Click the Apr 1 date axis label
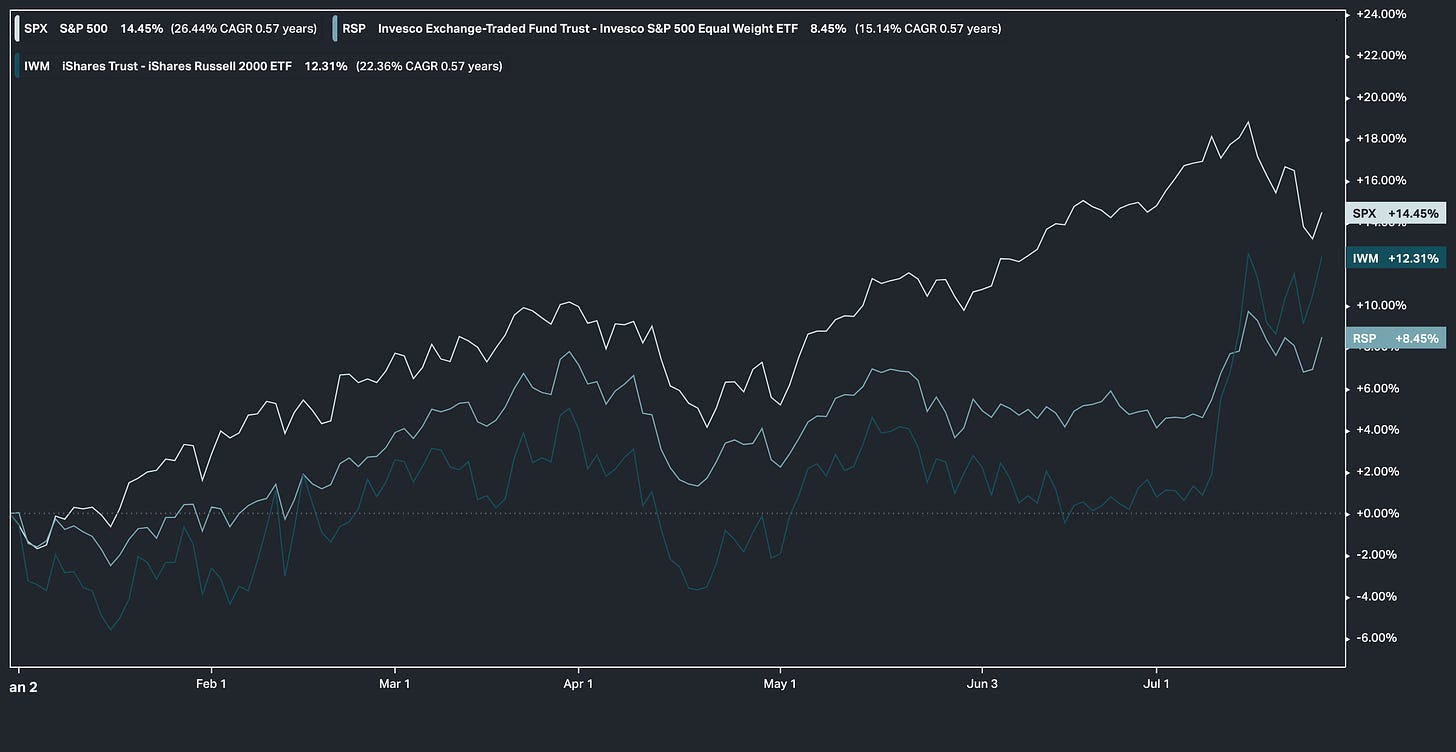The height and width of the screenshot is (752, 1456). (578, 685)
